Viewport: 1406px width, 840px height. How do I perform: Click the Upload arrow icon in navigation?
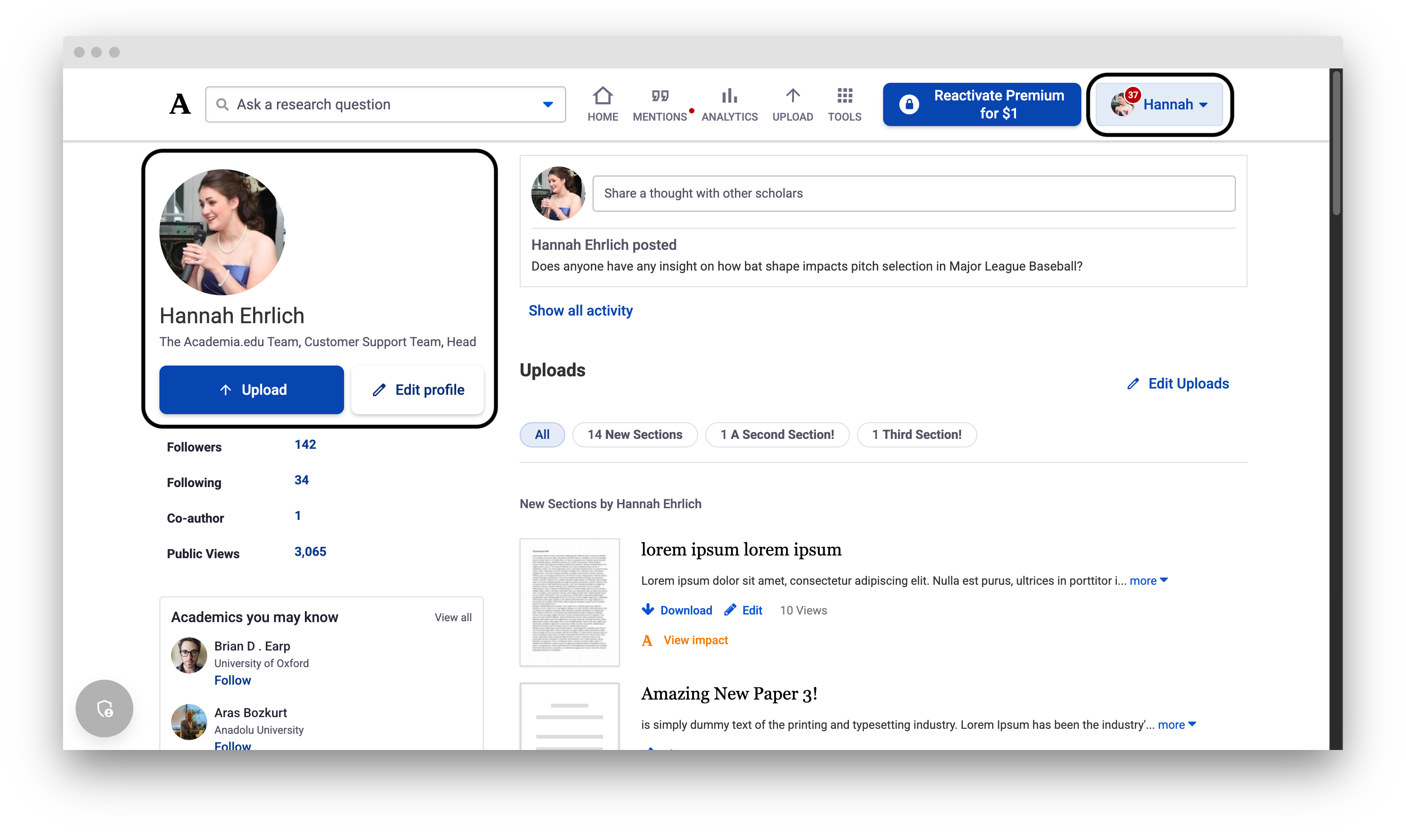(x=792, y=96)
